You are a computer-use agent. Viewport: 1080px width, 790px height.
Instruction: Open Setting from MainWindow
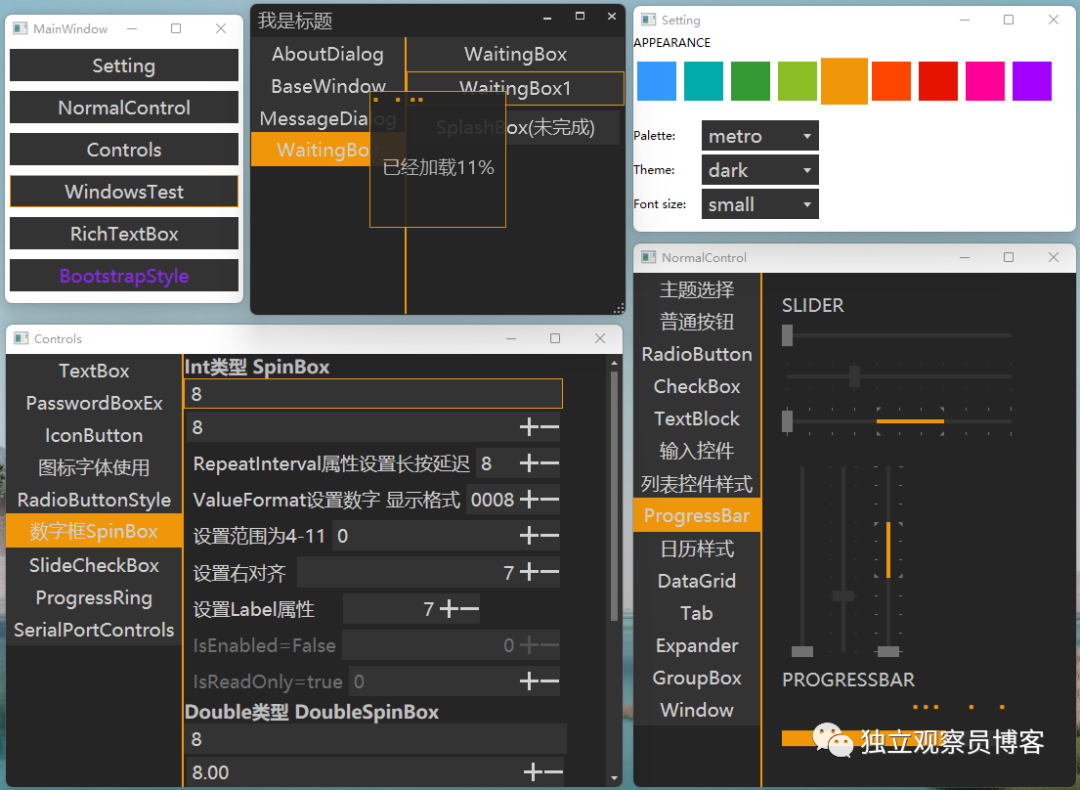[124, 65]
